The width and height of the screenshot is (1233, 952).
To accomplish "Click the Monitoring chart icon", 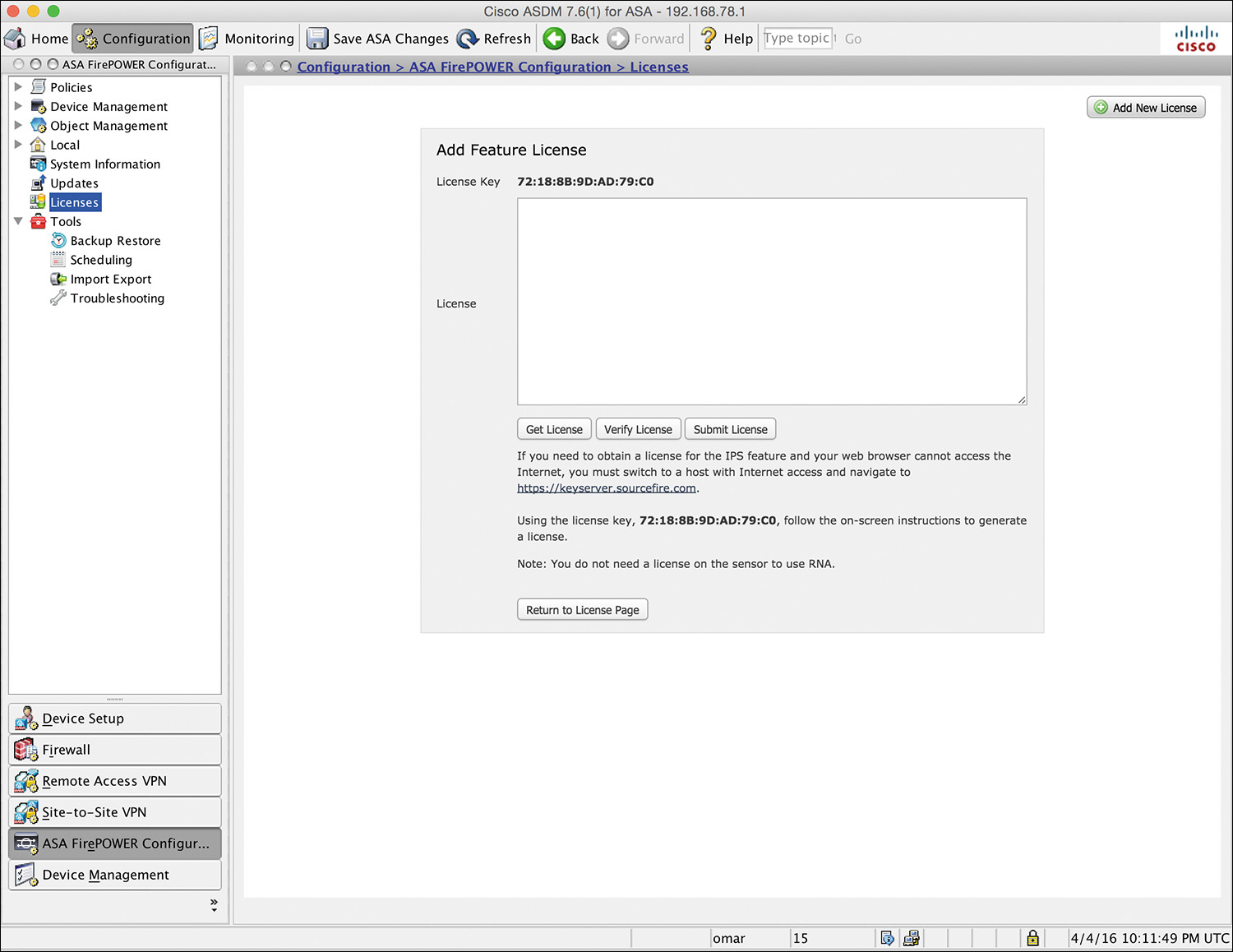I will 209,39.
